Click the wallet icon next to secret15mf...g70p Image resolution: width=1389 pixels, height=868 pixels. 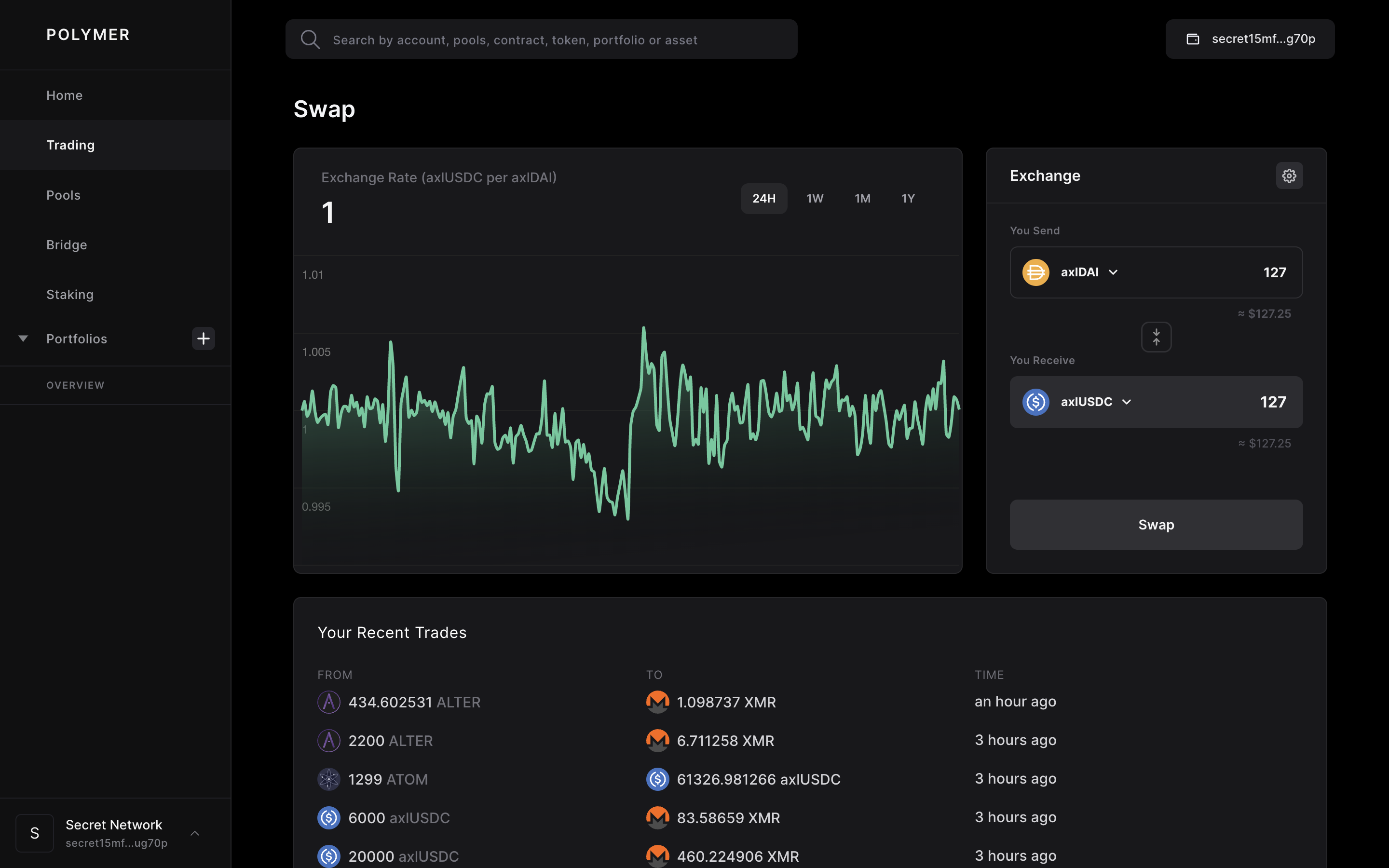tap(1193, 39)
